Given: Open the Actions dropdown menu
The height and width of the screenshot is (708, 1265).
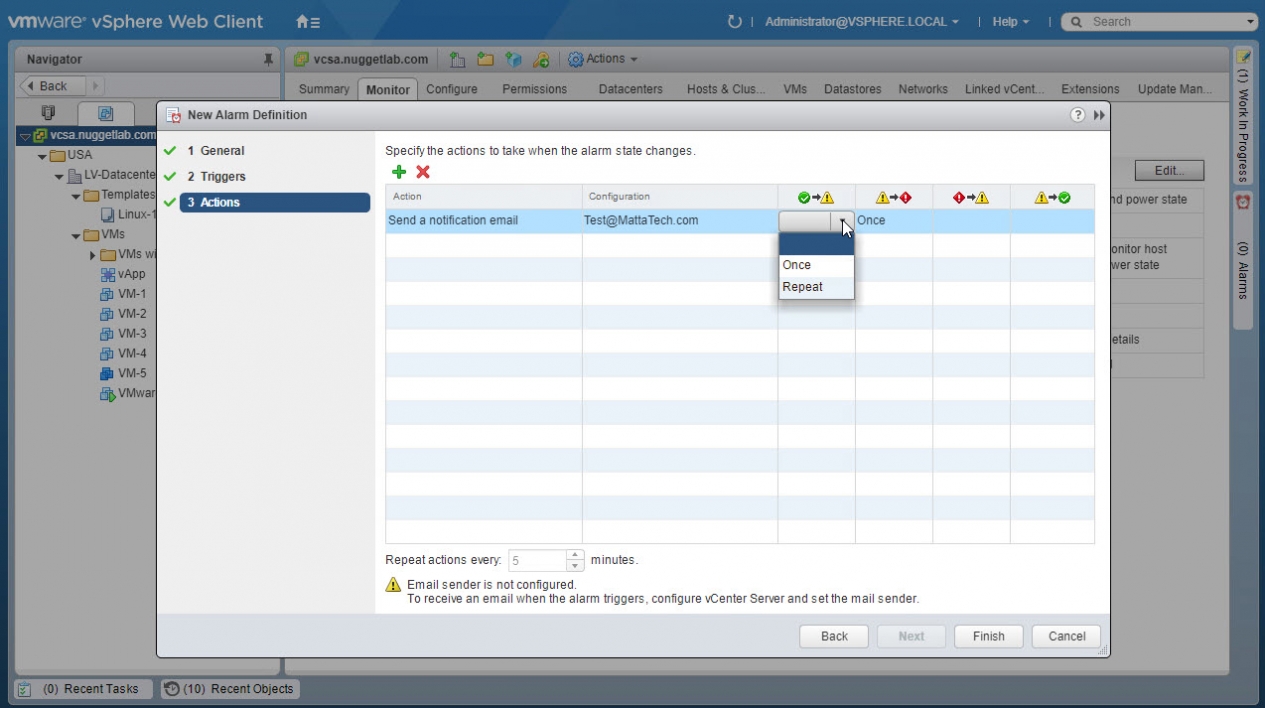Looking at the screenshot, I should tap(603, 59).
